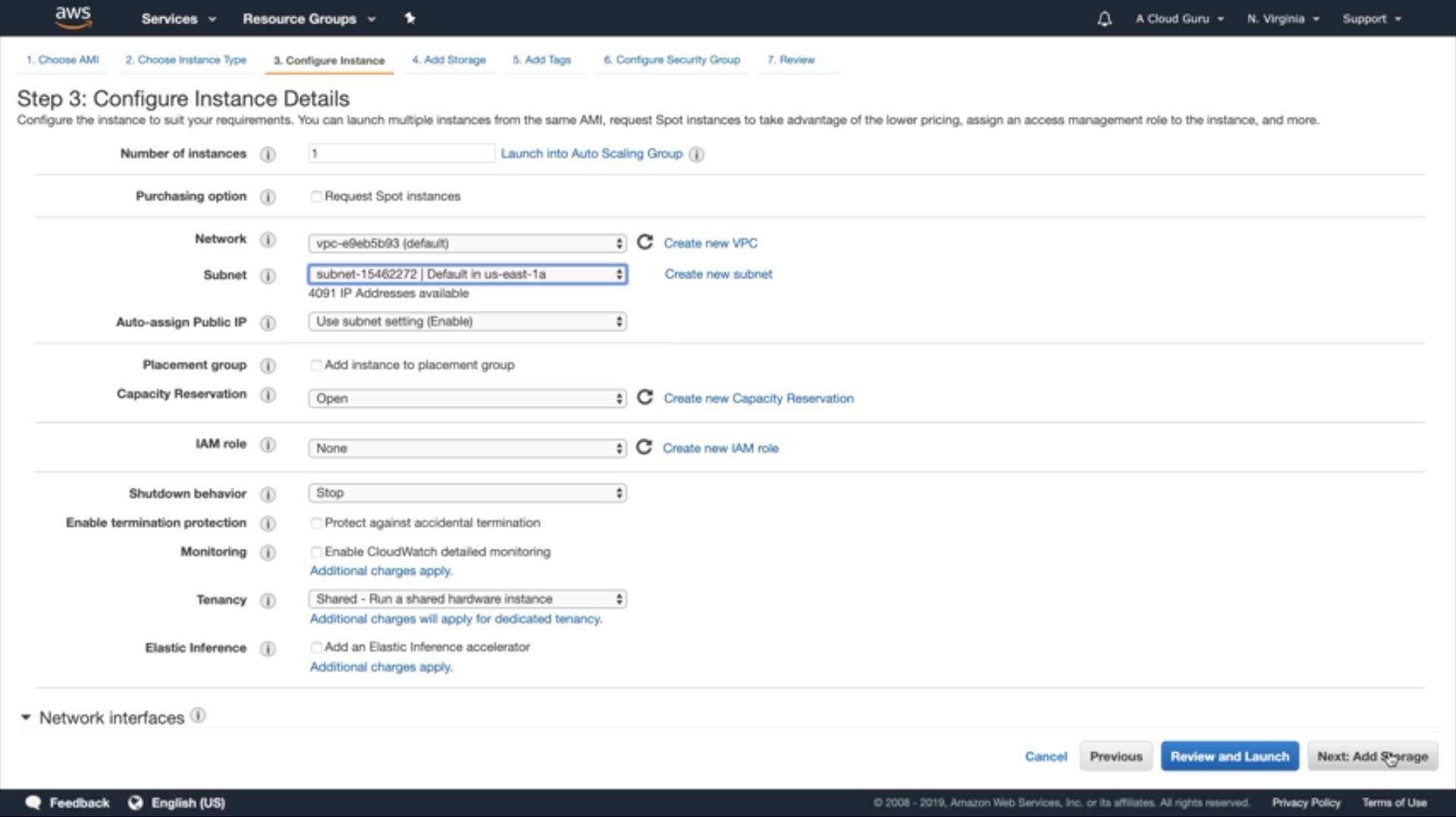Click the Review and Launch button
Viewport: 1456px width, 817px height.
tap(1229, 756)
